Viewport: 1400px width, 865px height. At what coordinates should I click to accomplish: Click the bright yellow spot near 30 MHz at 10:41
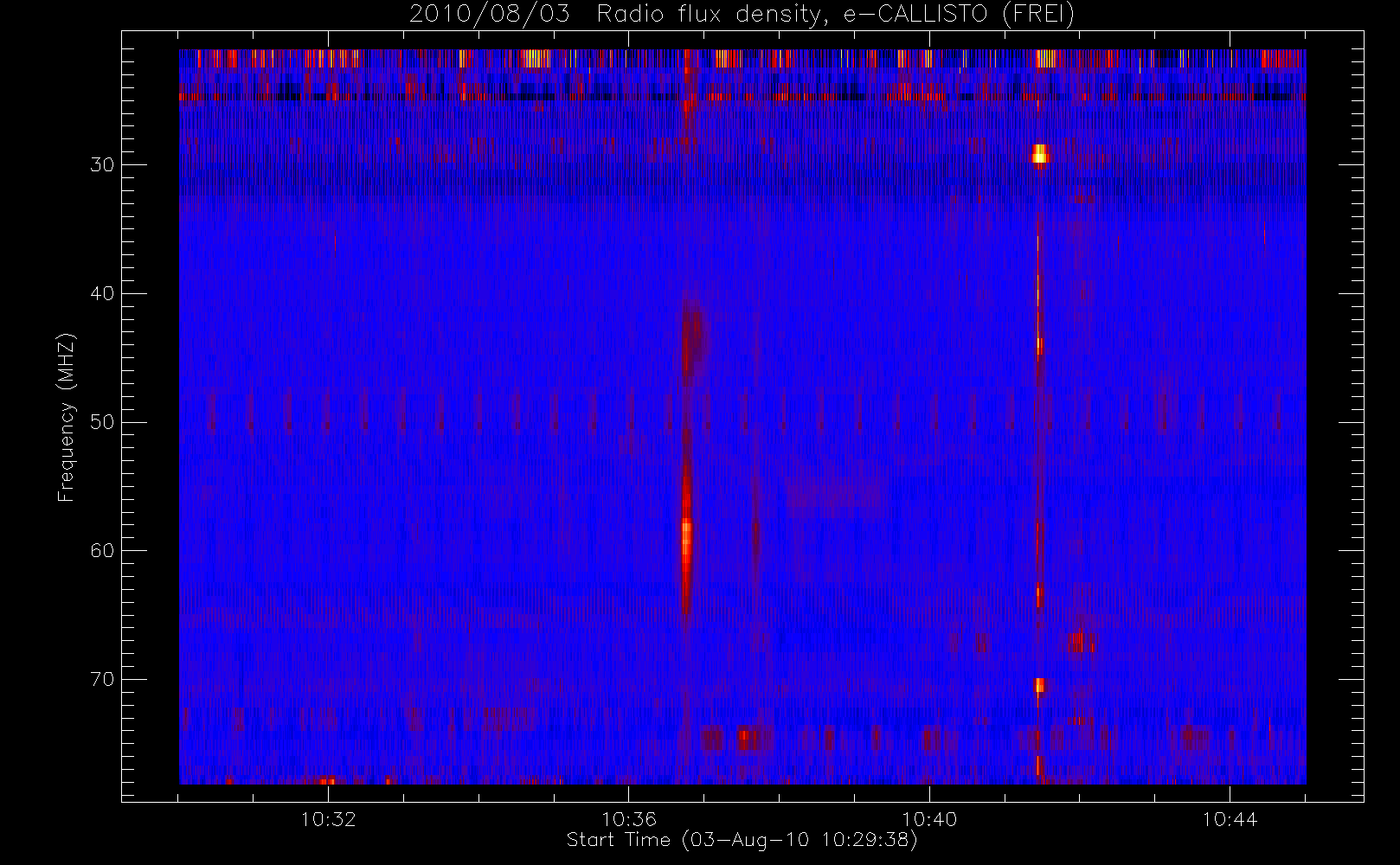[x=1040, y=154]
